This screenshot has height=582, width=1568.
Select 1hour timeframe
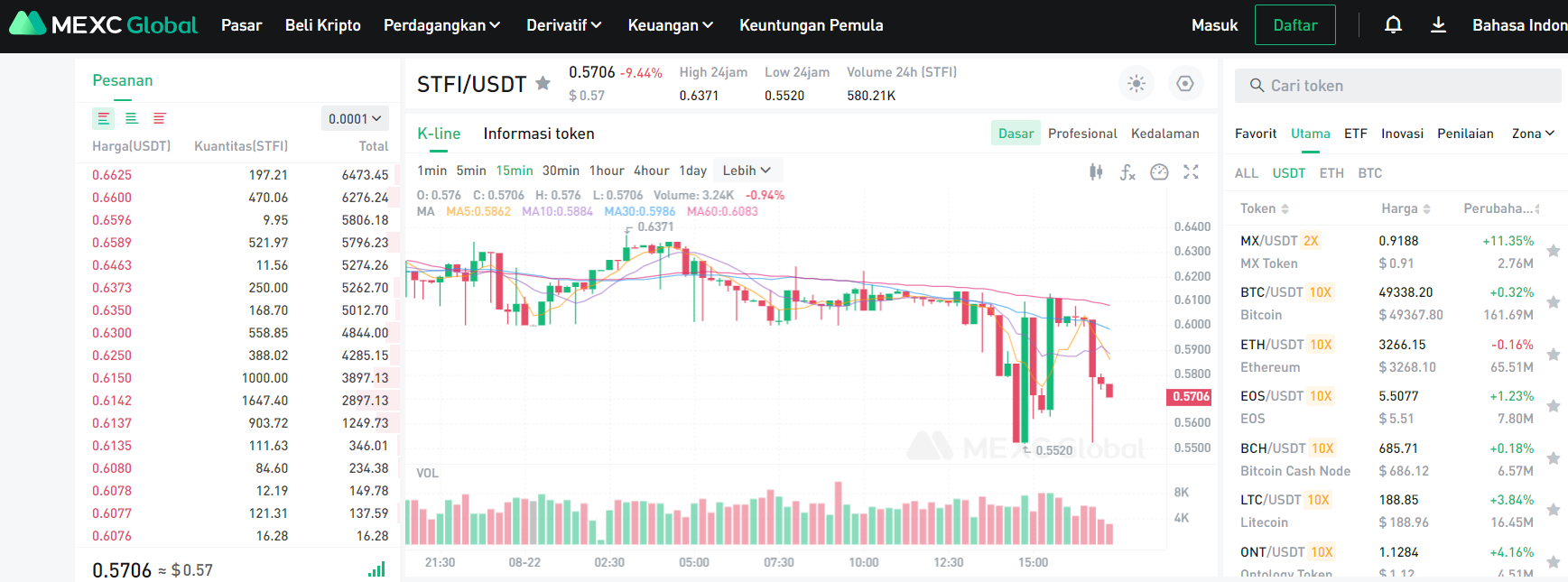[607, 171]
